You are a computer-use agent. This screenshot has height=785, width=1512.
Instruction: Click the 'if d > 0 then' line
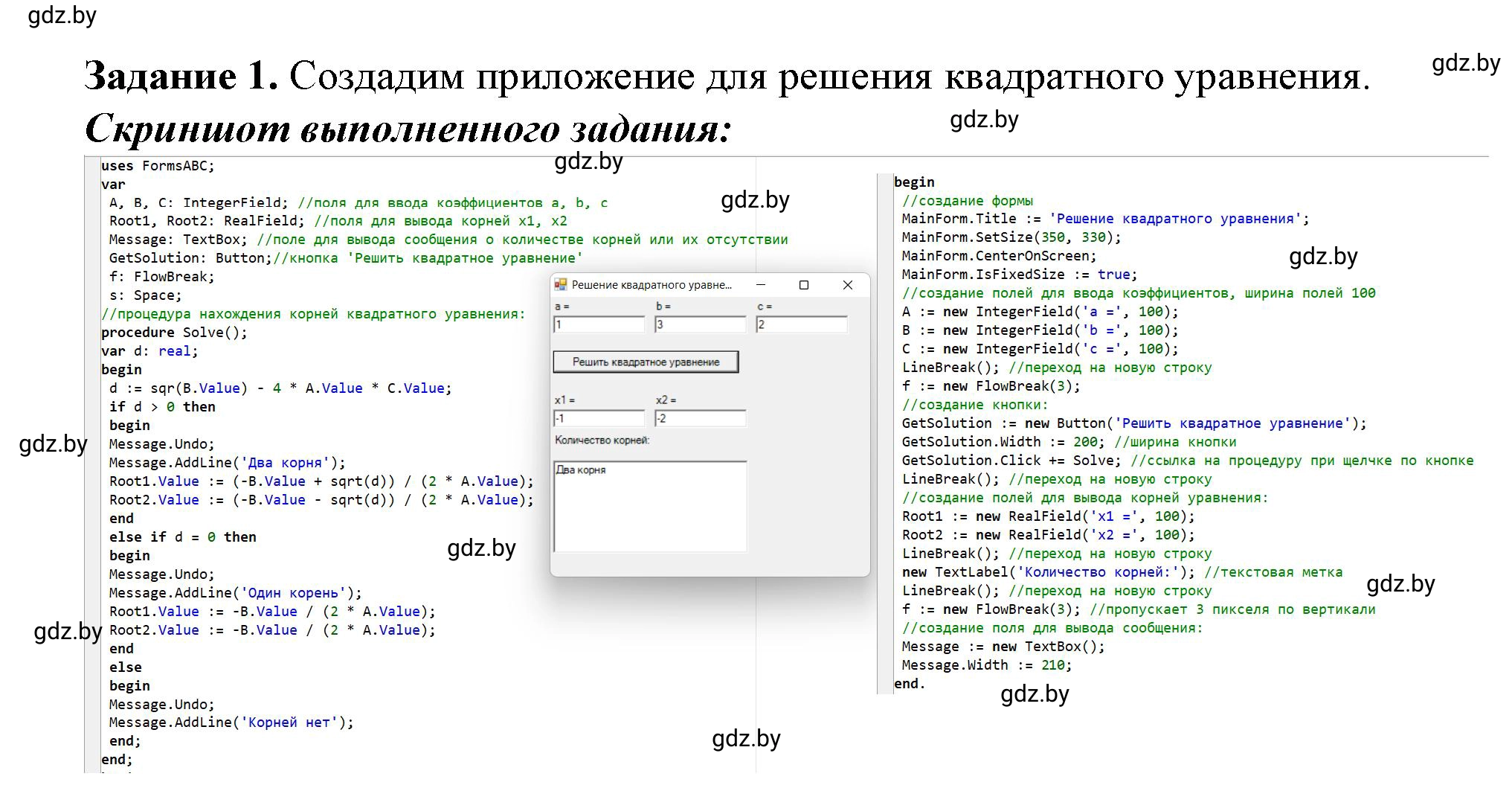(162, 407)
